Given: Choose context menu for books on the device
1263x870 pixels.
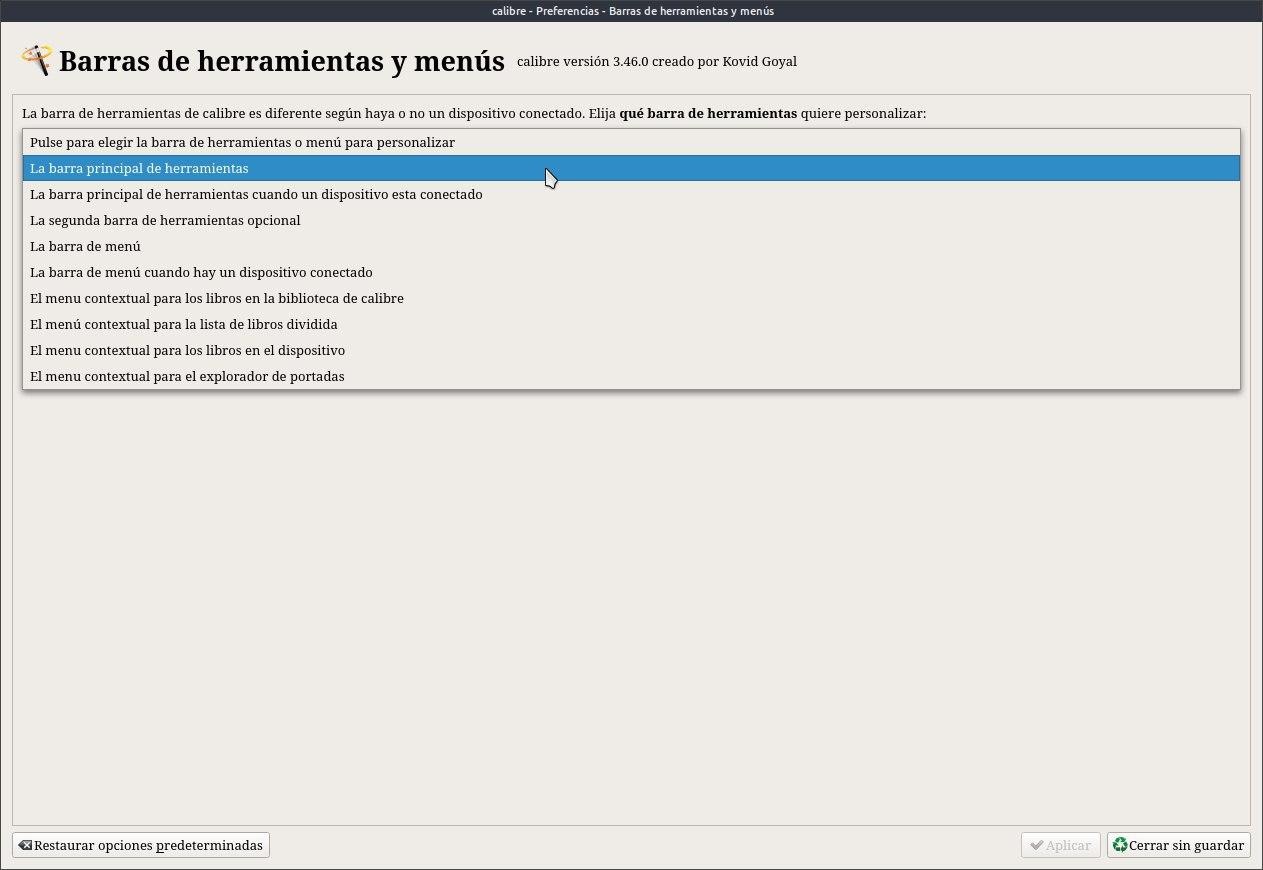Looking at the screenshot, I should (631, 350).
